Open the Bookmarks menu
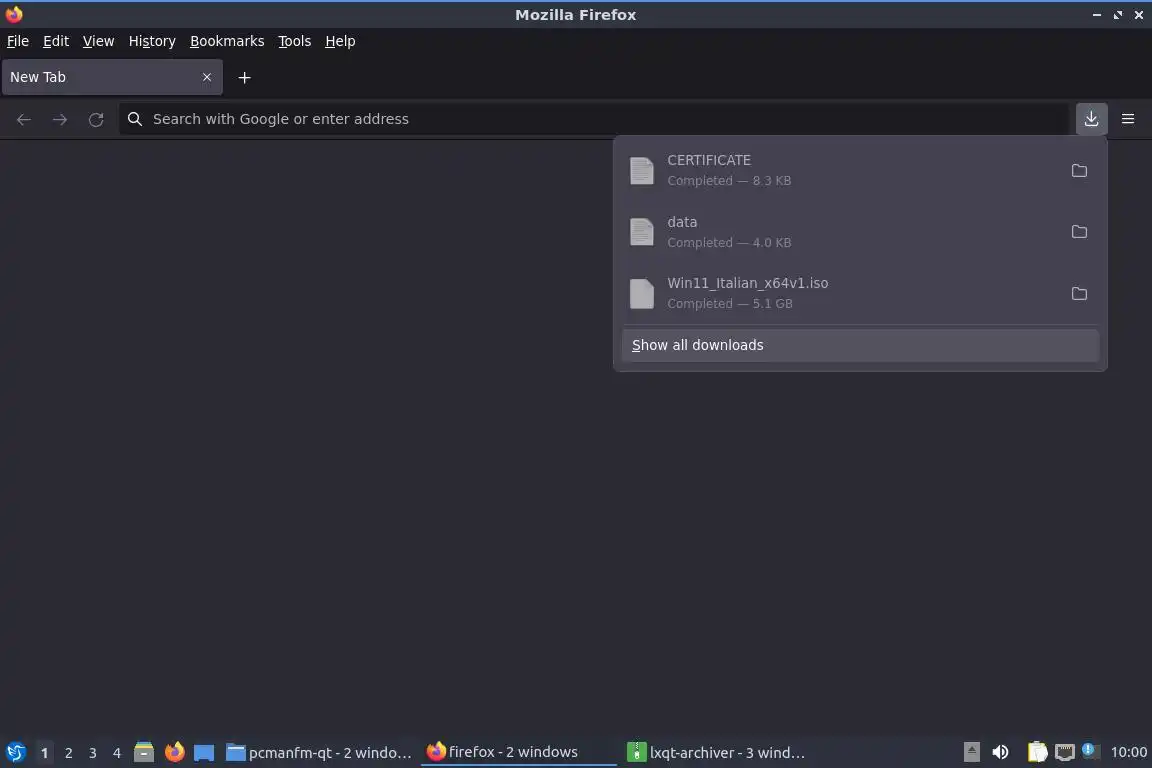The image size is (1152, 768). click(227, 41)
